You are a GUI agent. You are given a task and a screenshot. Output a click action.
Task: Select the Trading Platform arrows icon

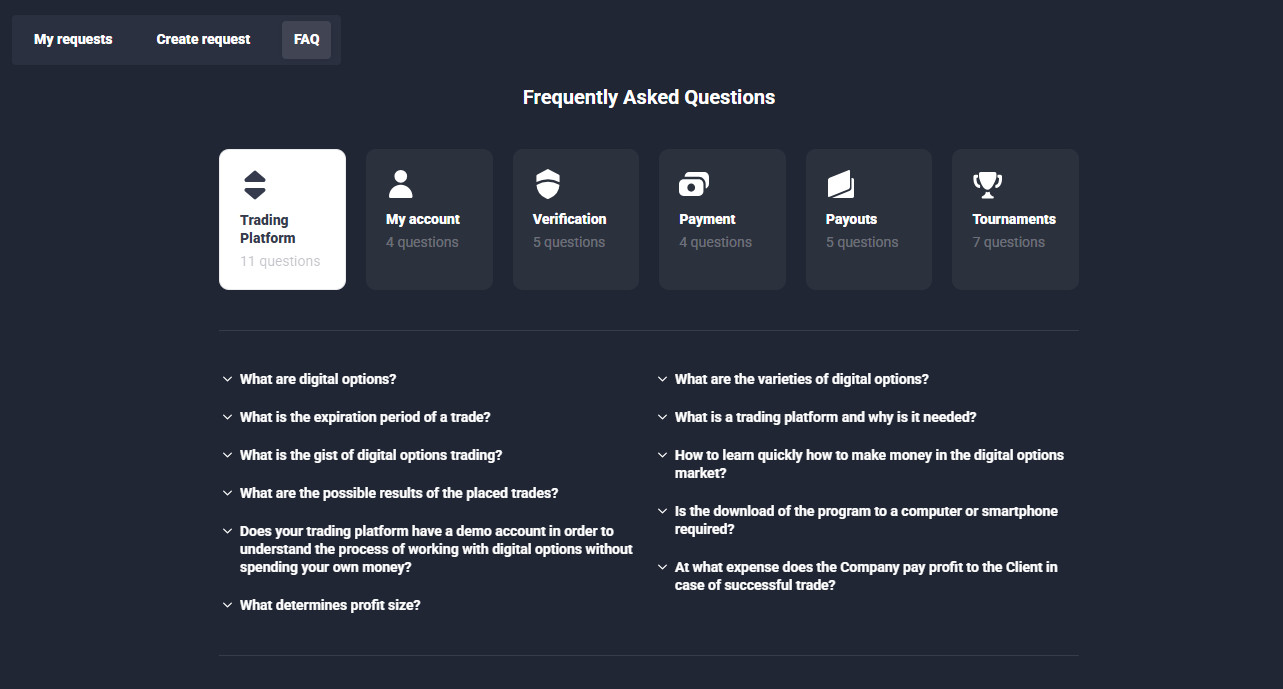(x=255, y=183)
